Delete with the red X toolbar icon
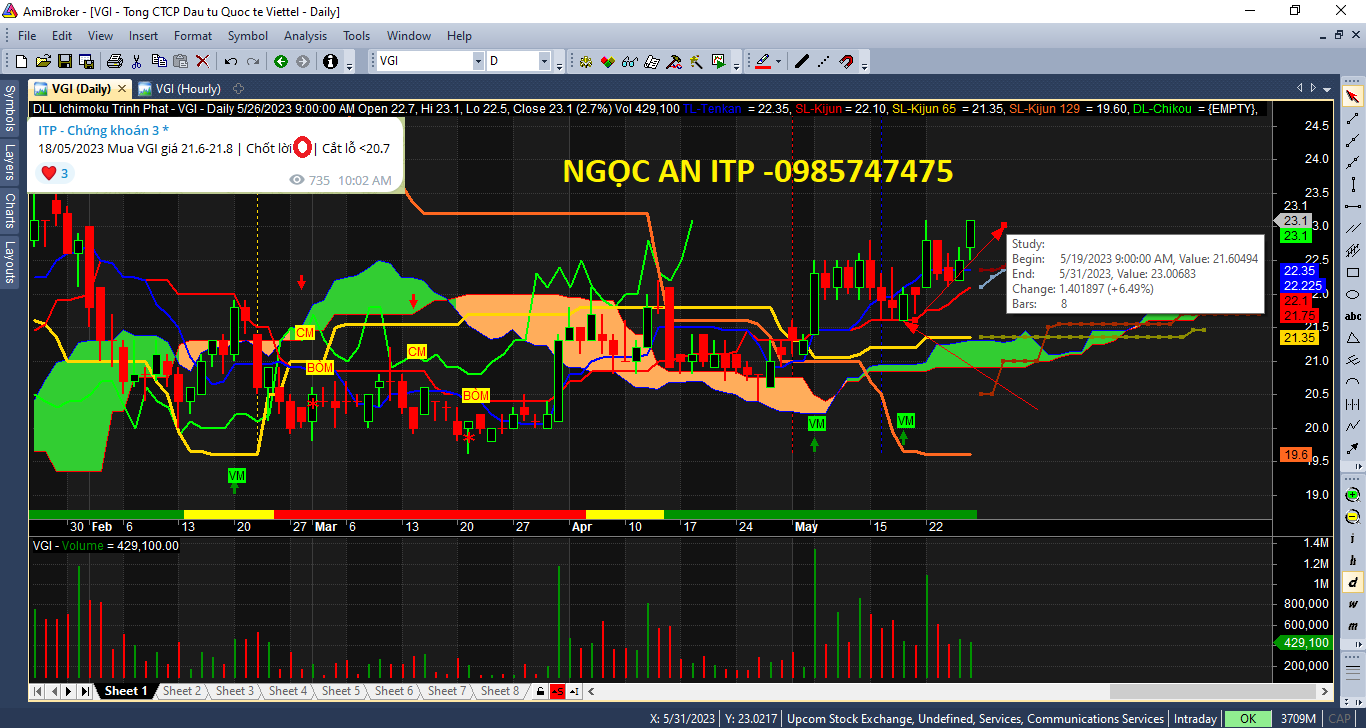Screen dimensions: 1366x728 202,61
